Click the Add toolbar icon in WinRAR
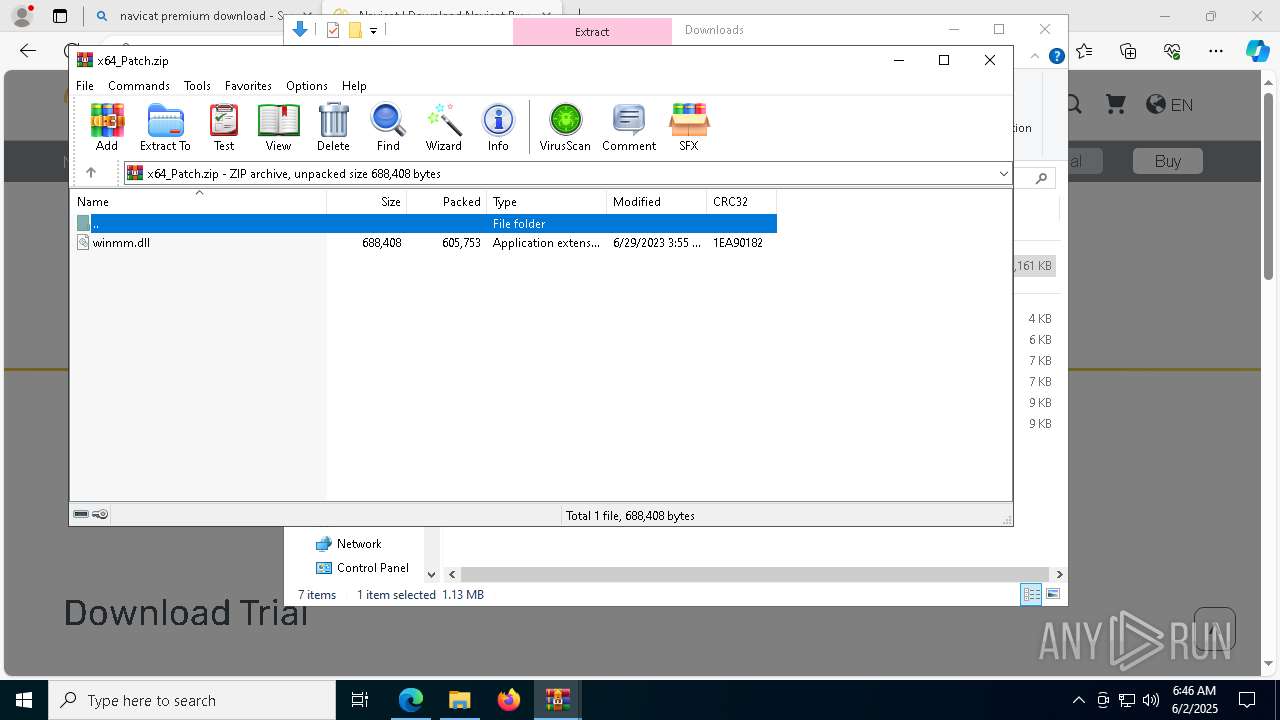Viewport: 1280px width, 720px height. tap(107, 127)
